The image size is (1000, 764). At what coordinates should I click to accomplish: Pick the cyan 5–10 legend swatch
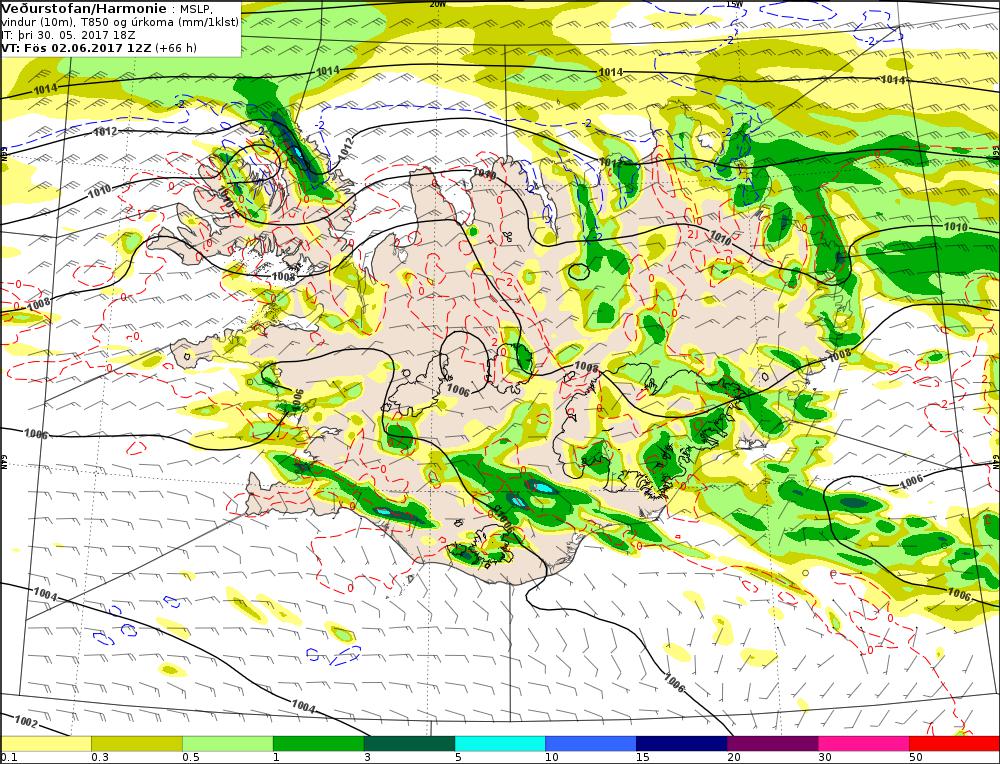pyautogui.click(x=500, y=743)
